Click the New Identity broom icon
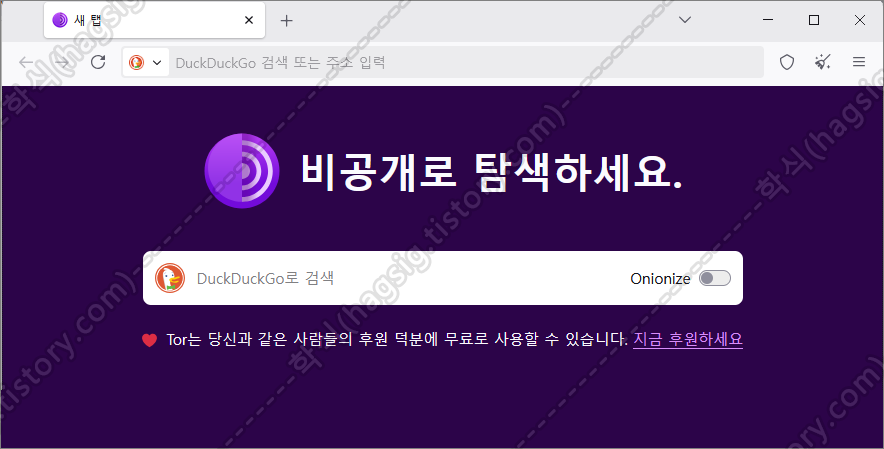The width and height of the screenshot is (884, 449). click(823, 62)
